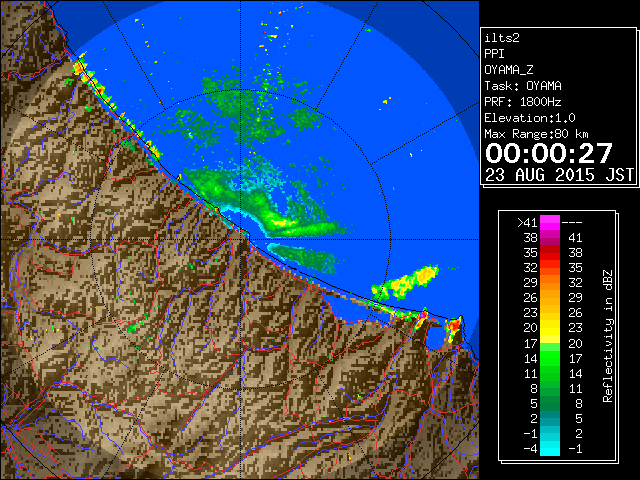Pick the yellow 20 to 23 dBZ swatch
Screen dimensions: 640x480
[x=550, y=328]
